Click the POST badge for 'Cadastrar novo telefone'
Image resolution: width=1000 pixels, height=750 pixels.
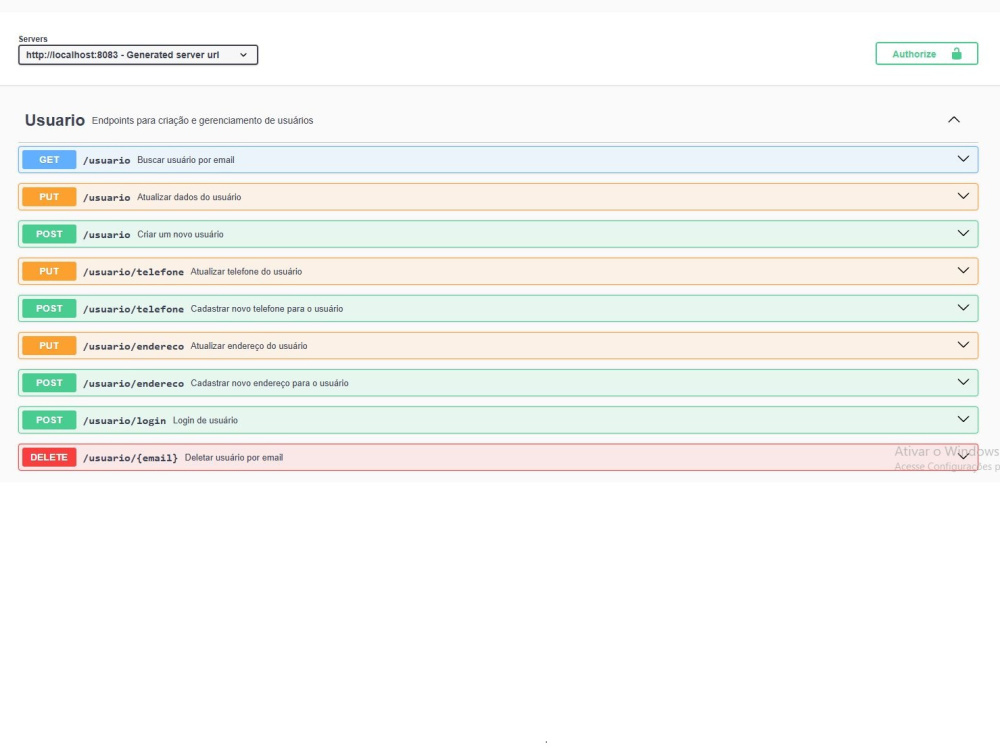point(49,308)
